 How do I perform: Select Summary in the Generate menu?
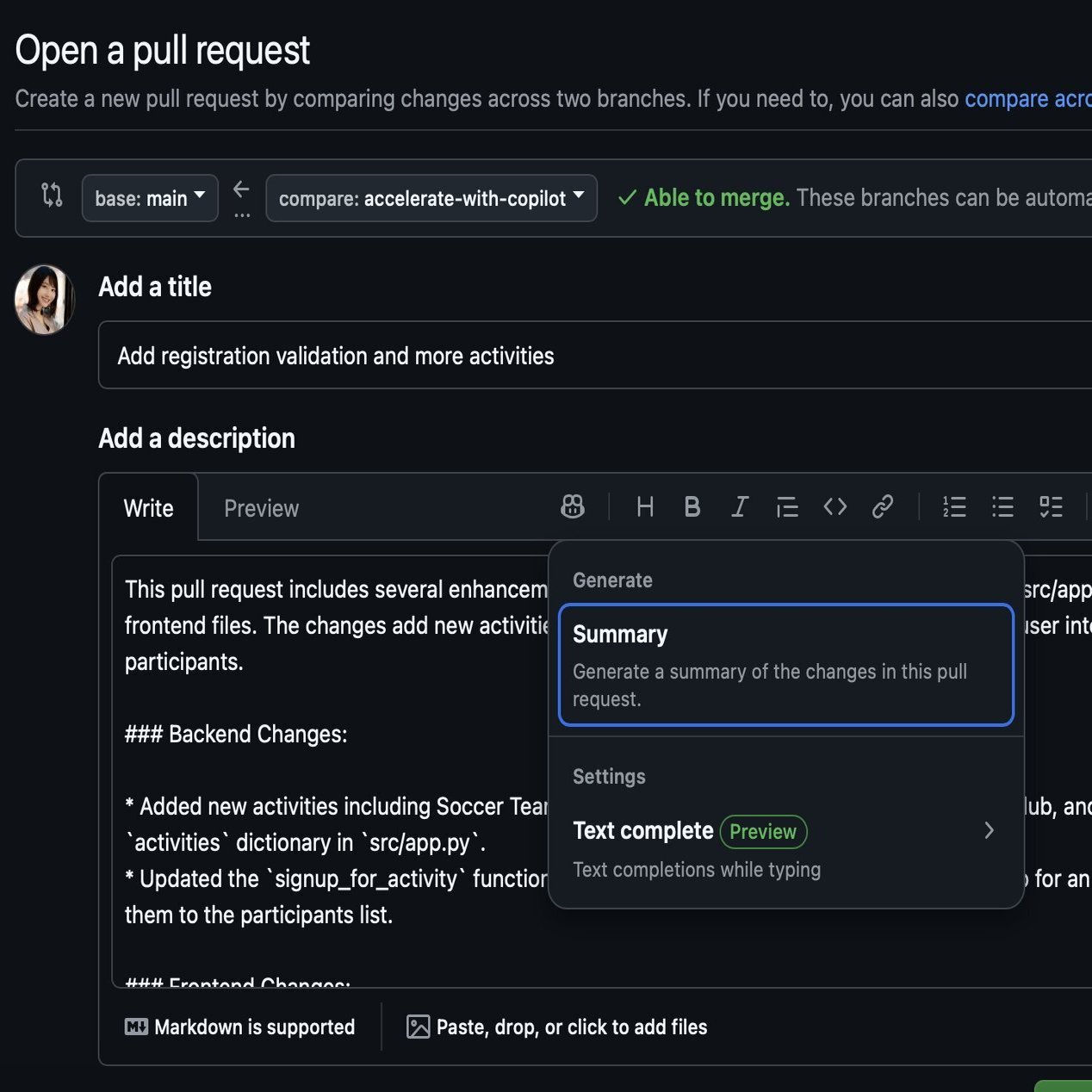[x=786, y=665]
